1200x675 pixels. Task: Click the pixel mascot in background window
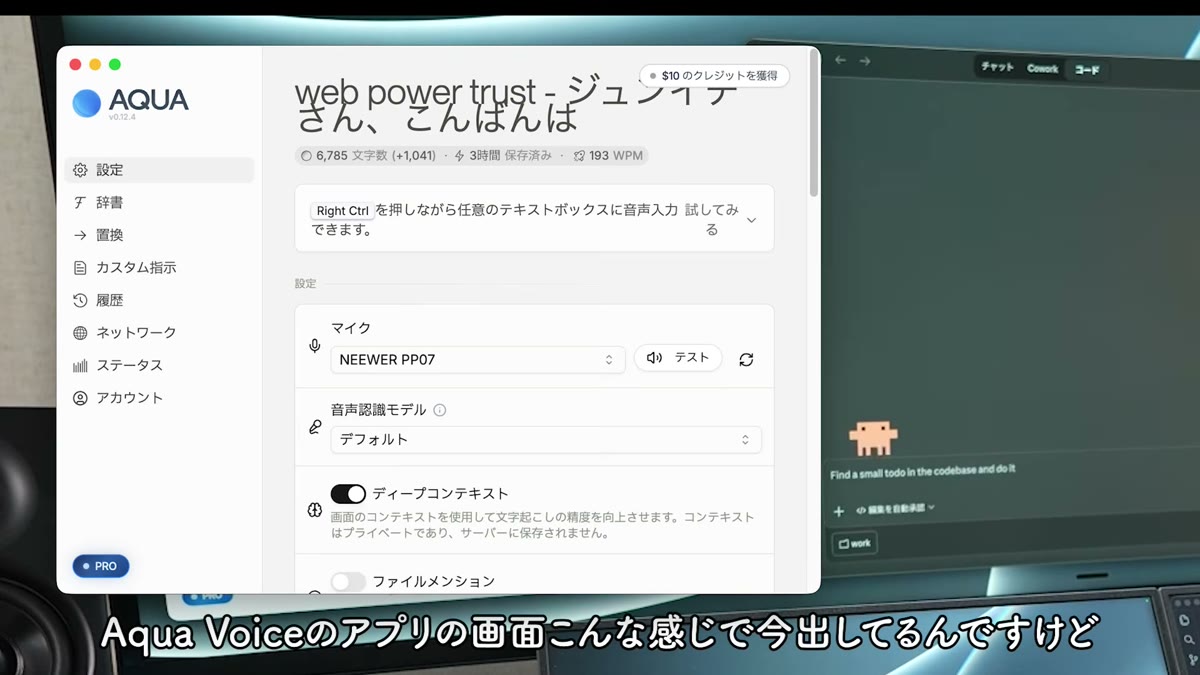pyautogui.click(x=873, y=437)
